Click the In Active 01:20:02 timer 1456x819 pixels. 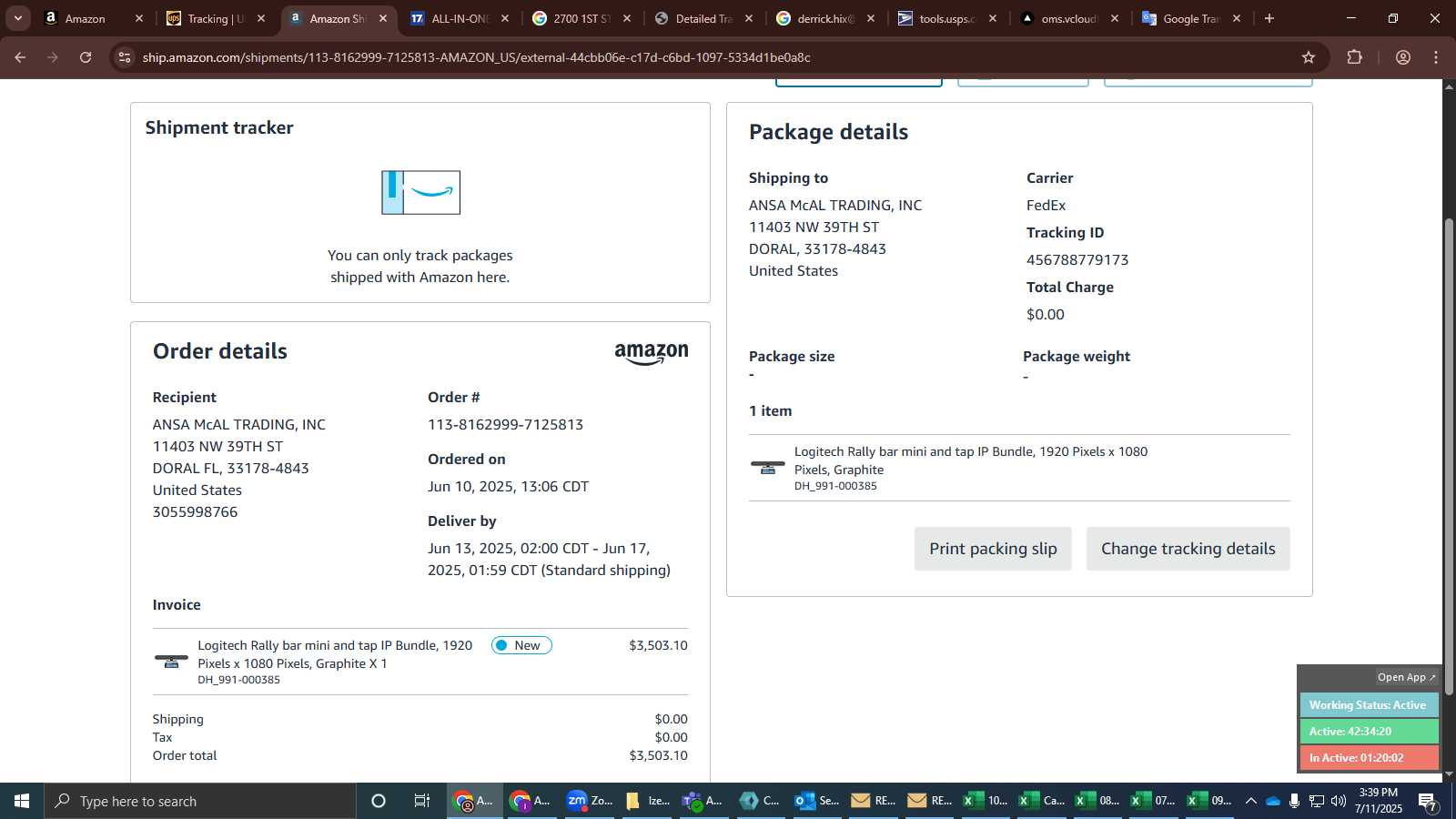(1369, 758)
